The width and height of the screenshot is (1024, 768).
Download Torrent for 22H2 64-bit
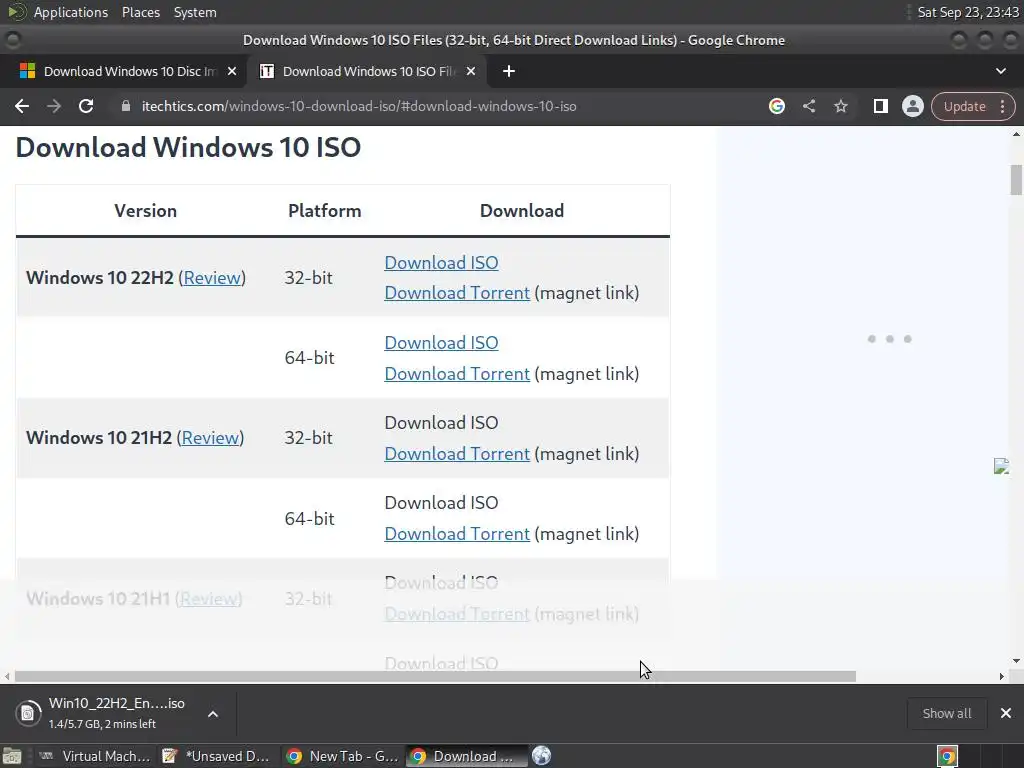[456, 374]
